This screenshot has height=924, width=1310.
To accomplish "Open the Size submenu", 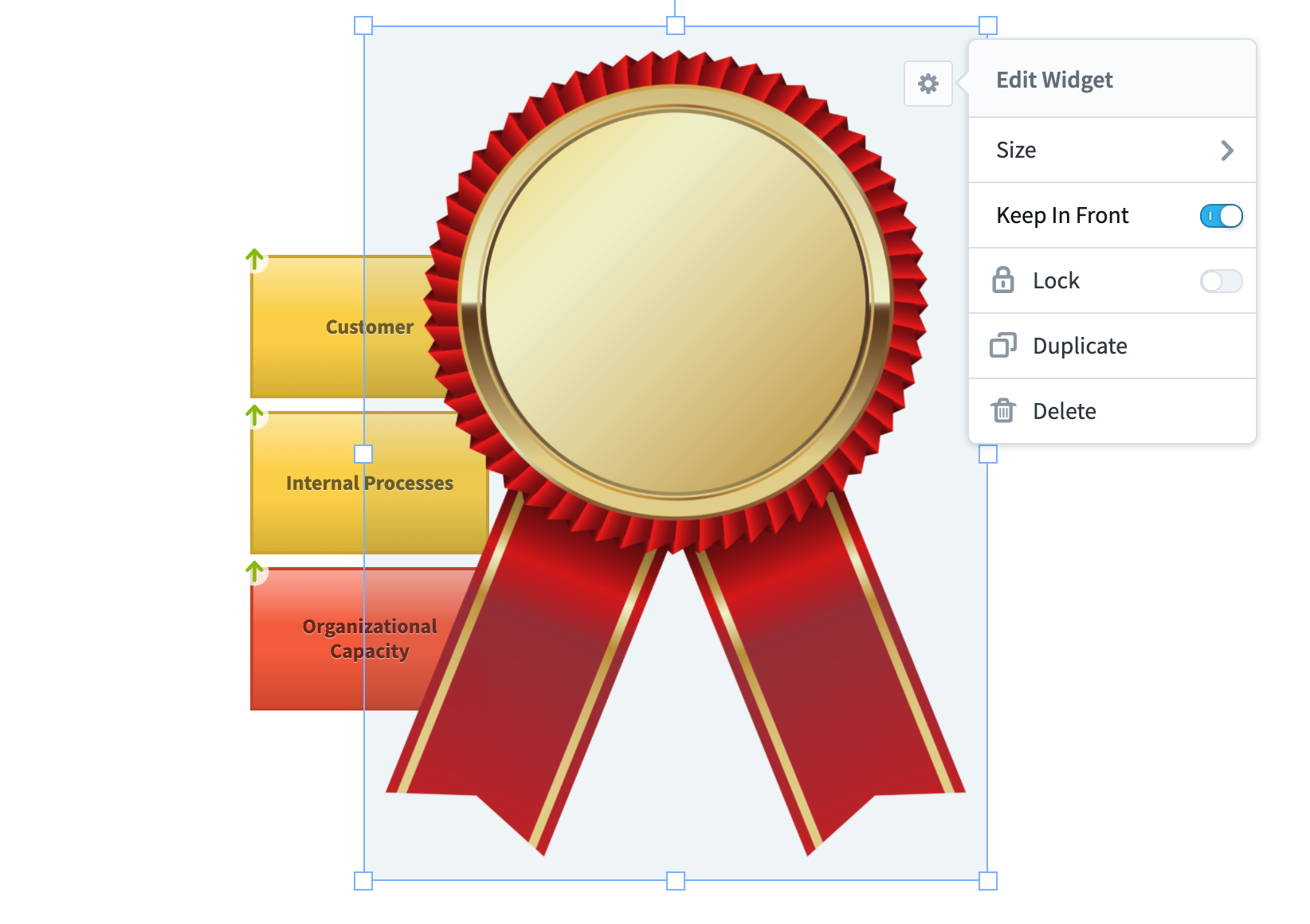I will [1112, 151].
